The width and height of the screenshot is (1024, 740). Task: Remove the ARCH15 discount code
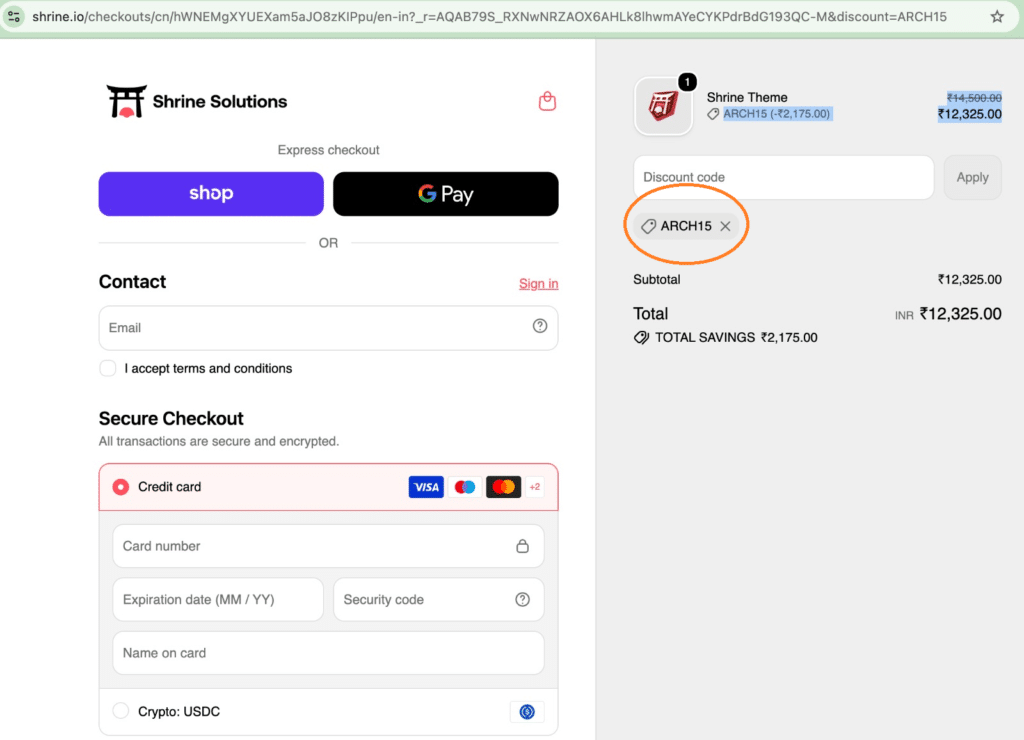pos(725,226)
